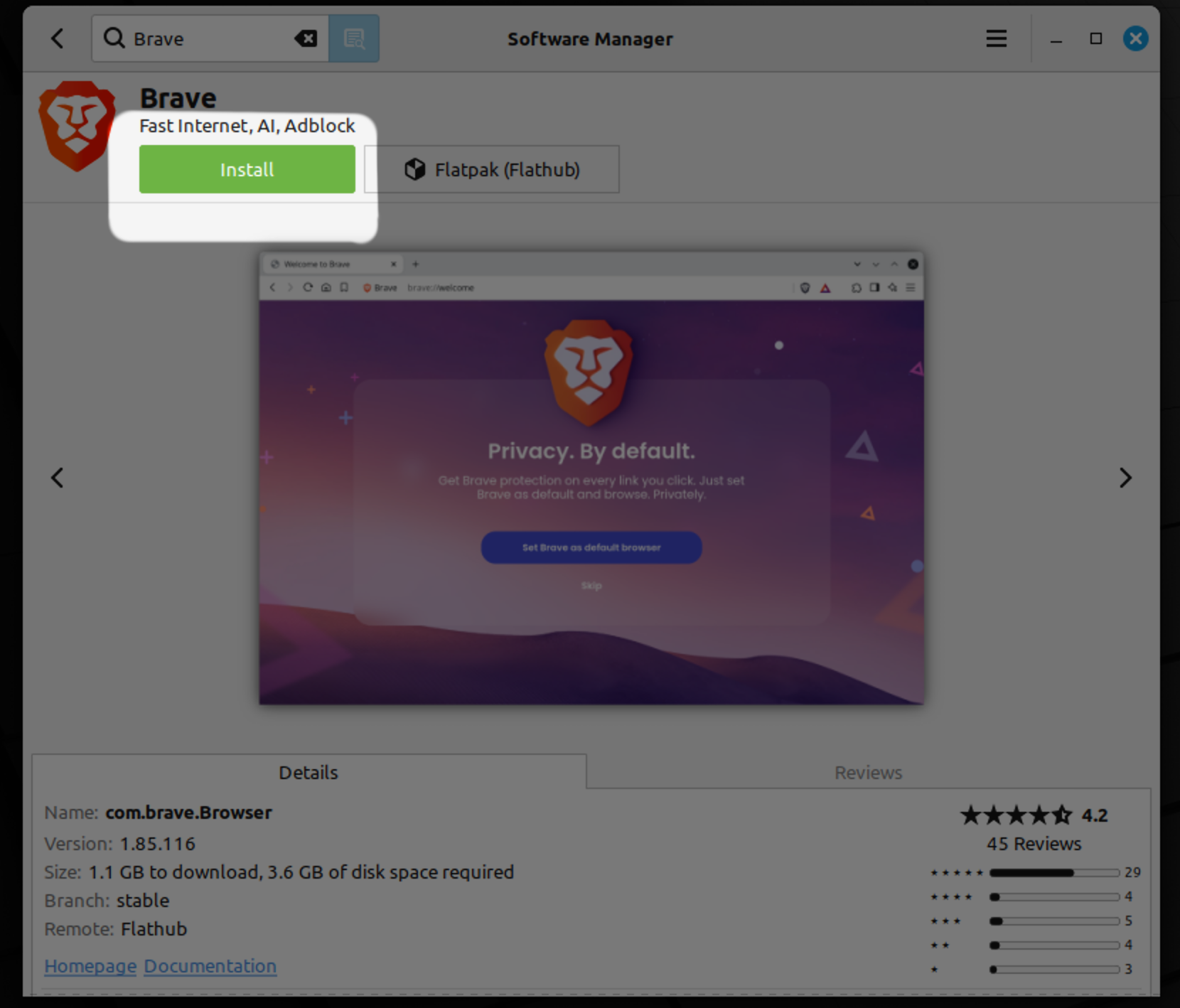Click the branch value "stable"
This screenshot has width=1180, height=1008.
point(143,901)
